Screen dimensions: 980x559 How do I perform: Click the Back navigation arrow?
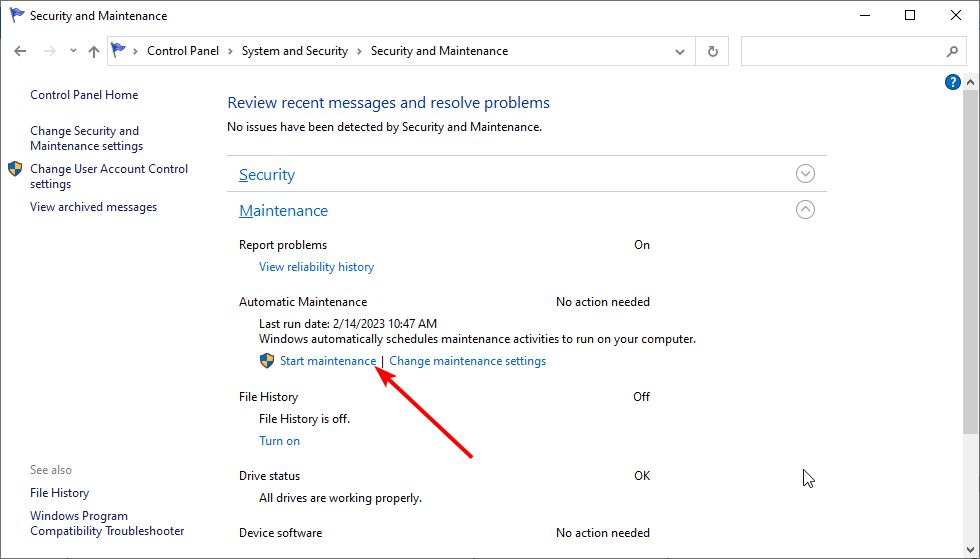point(20,51)
